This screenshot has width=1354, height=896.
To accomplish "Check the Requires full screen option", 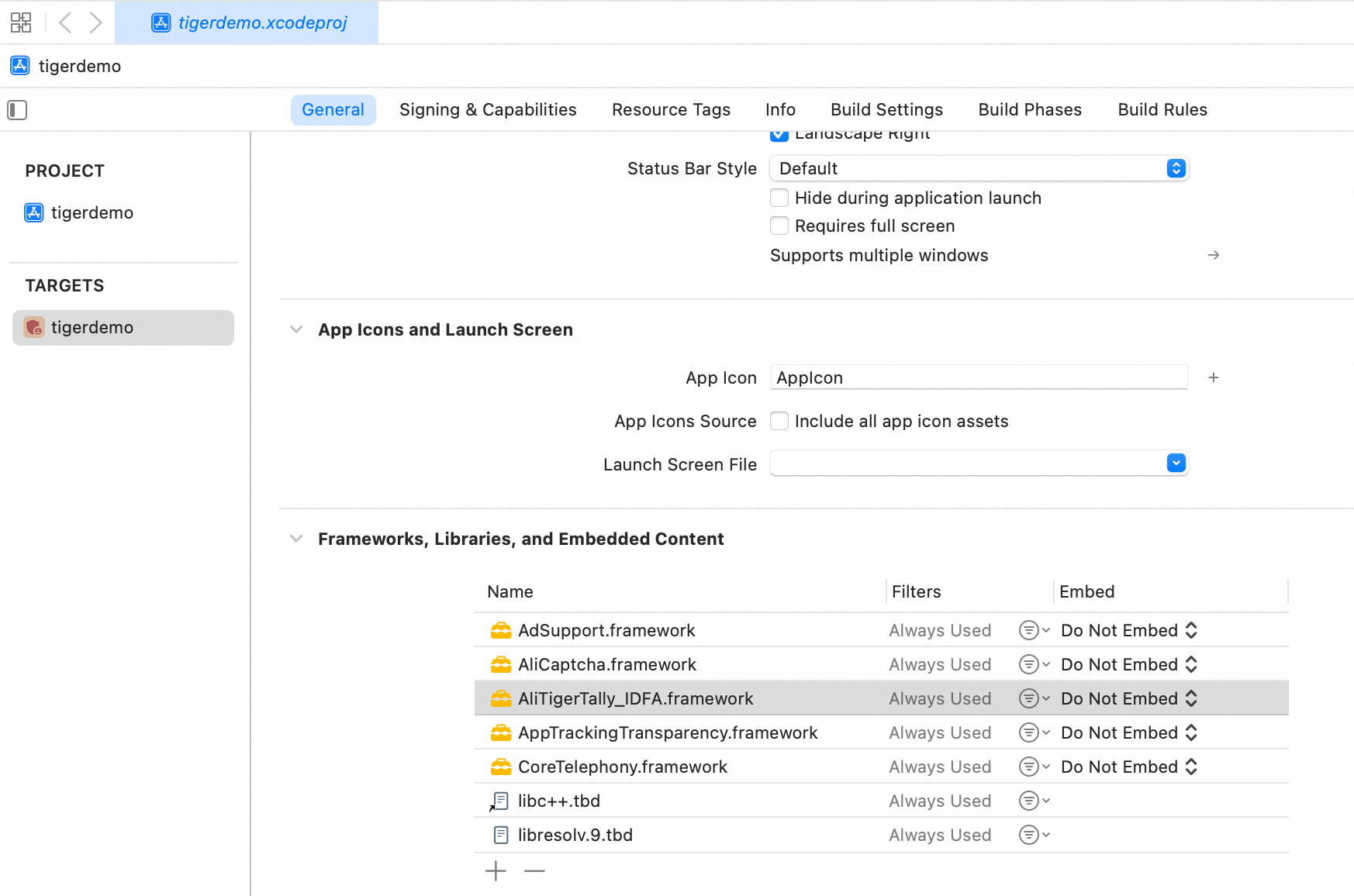I will tap(779, 226).
